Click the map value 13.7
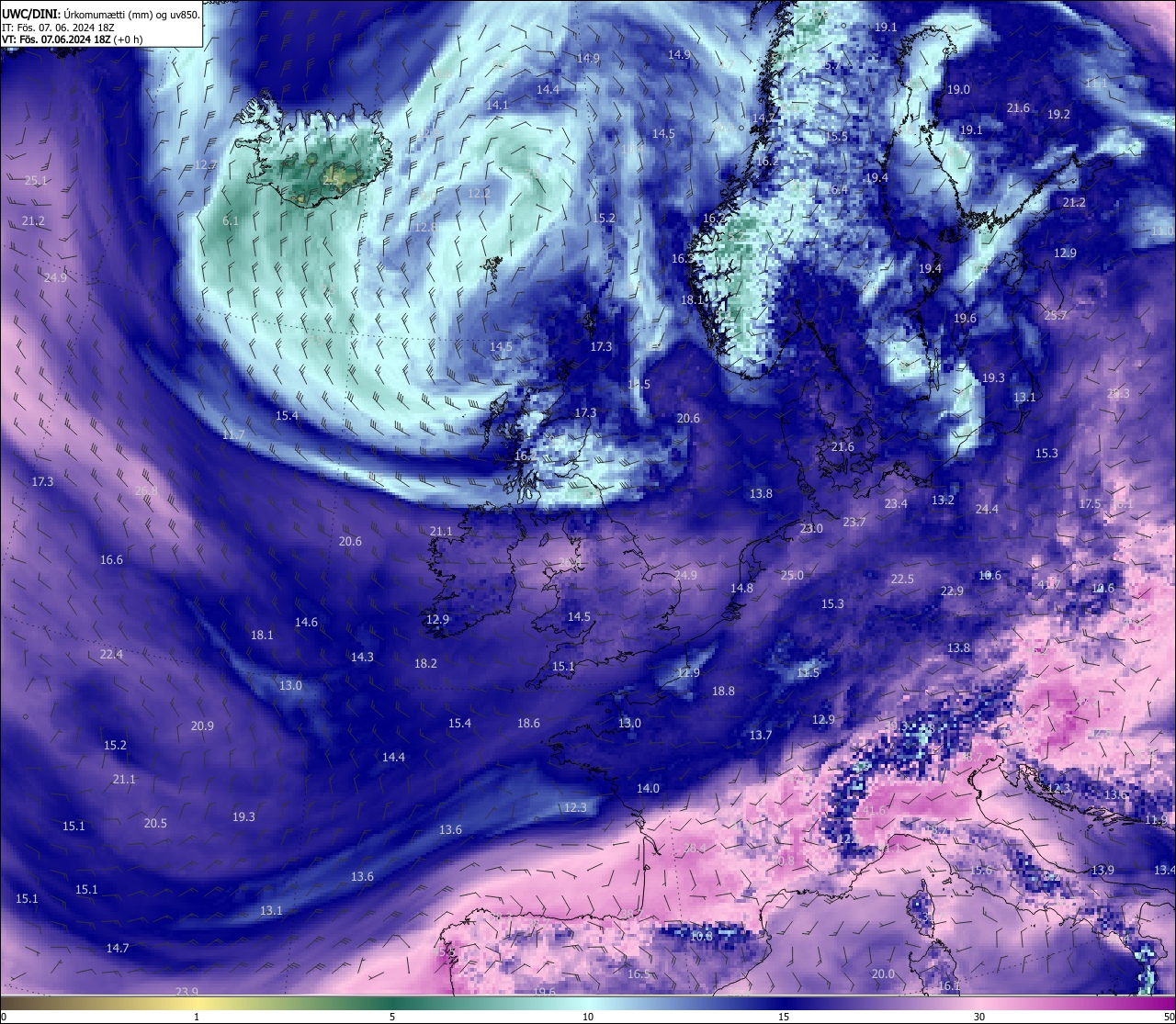 (760, 736)
